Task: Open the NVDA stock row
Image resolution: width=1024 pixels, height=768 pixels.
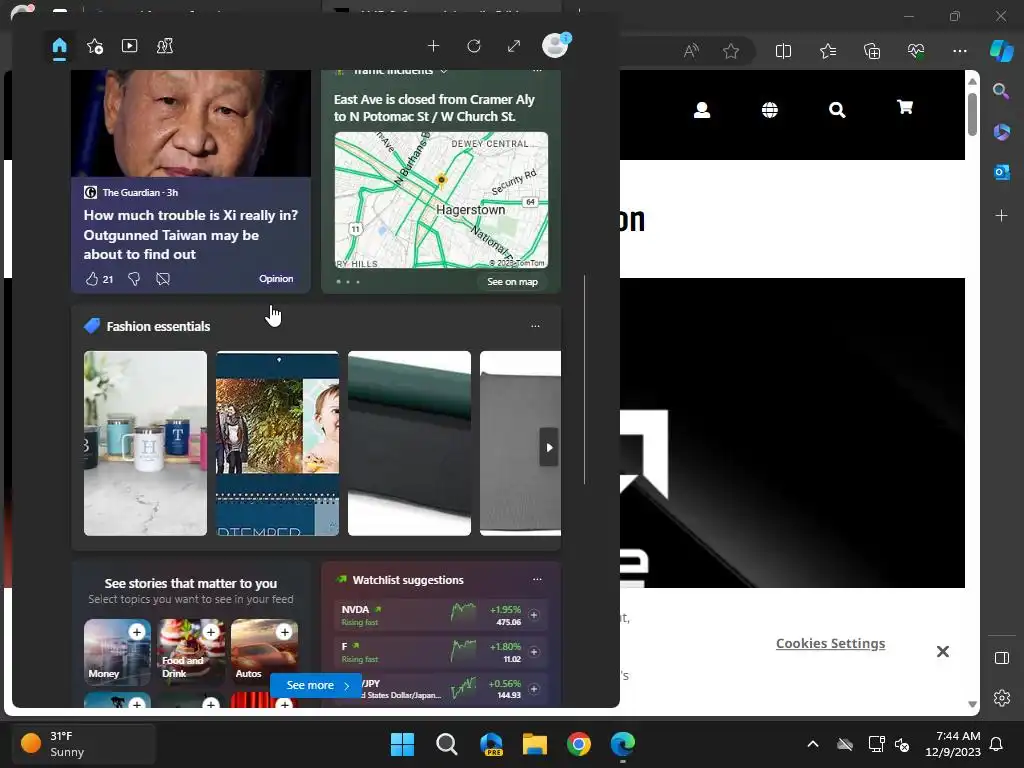Action: 441,615
